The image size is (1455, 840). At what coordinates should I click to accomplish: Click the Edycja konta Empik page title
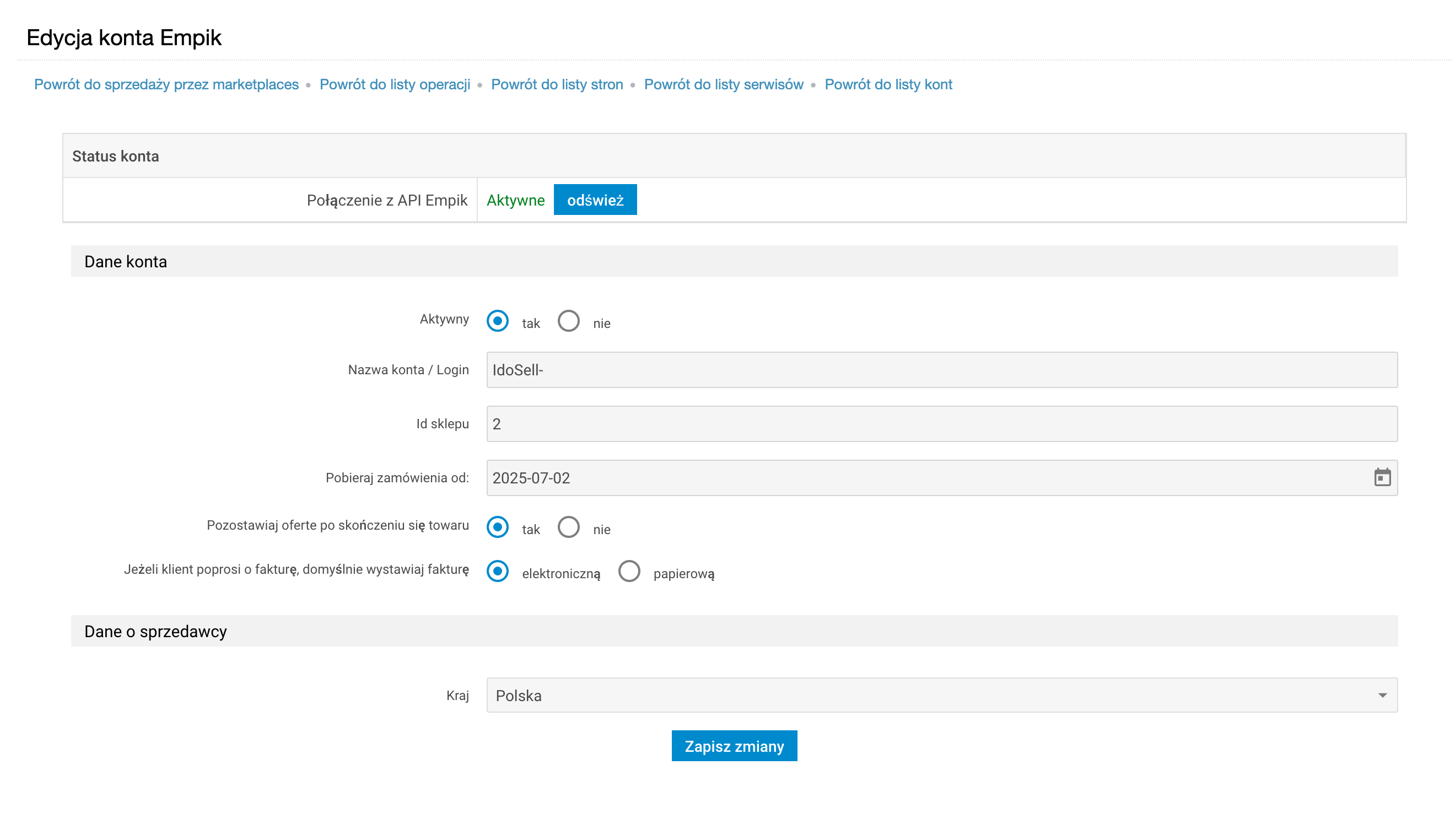click(x=123, y=37)
